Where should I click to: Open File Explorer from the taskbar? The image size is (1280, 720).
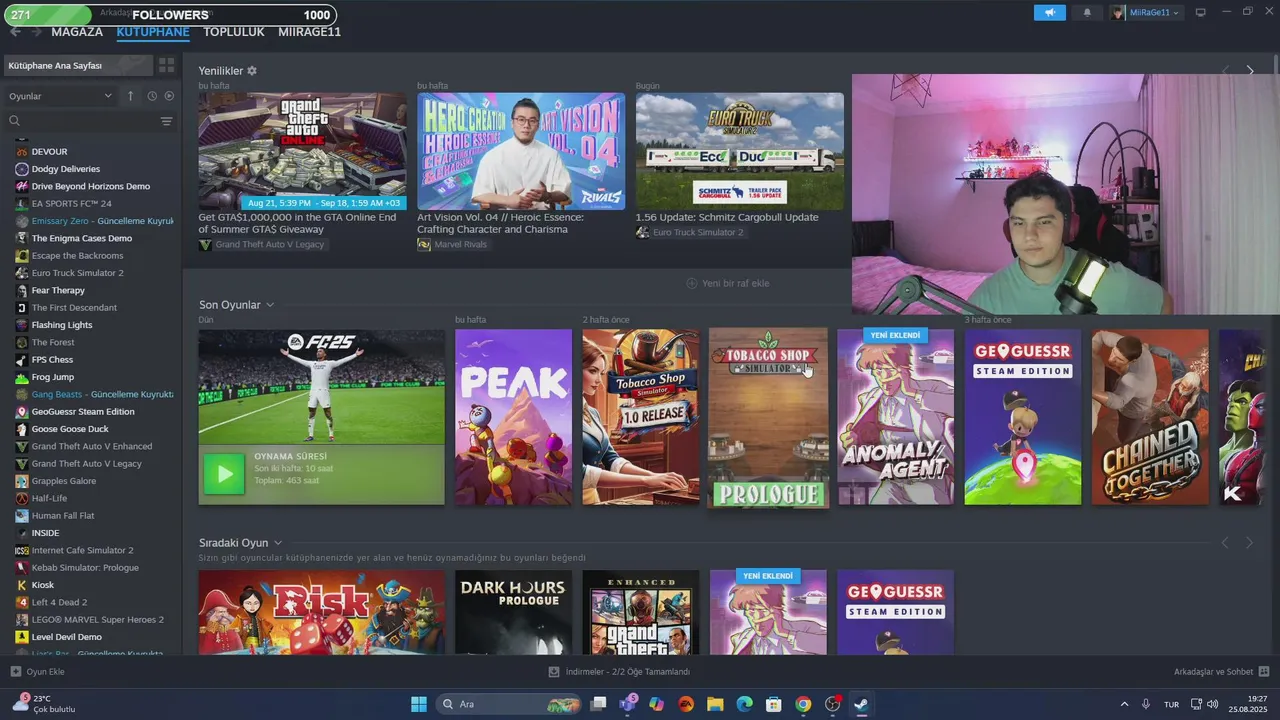pos(715,704)
